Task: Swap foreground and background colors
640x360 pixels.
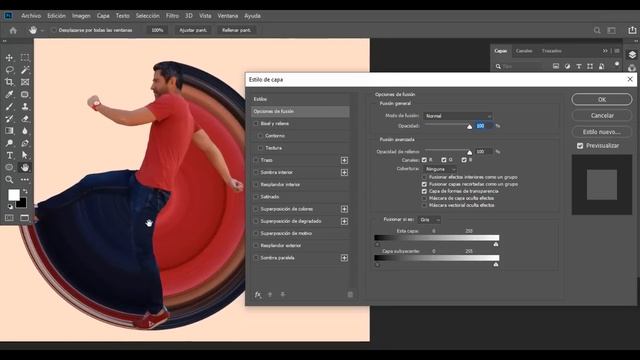Action: coord(25,191)
